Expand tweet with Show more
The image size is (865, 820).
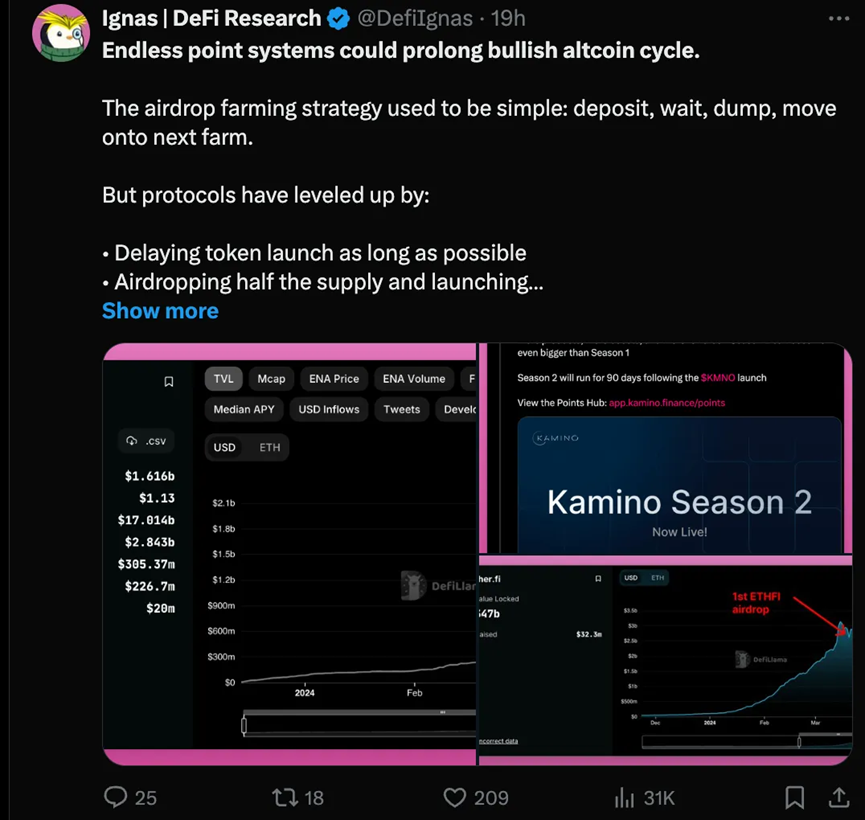[160, 311]
